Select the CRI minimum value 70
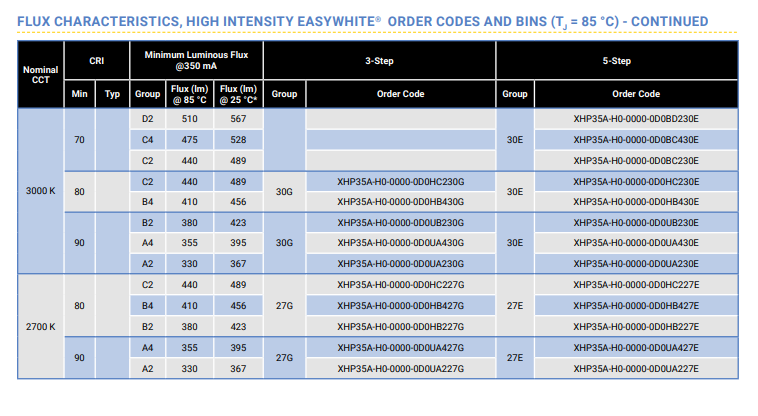This screenshot has width=758, height=416. point(79,140)
